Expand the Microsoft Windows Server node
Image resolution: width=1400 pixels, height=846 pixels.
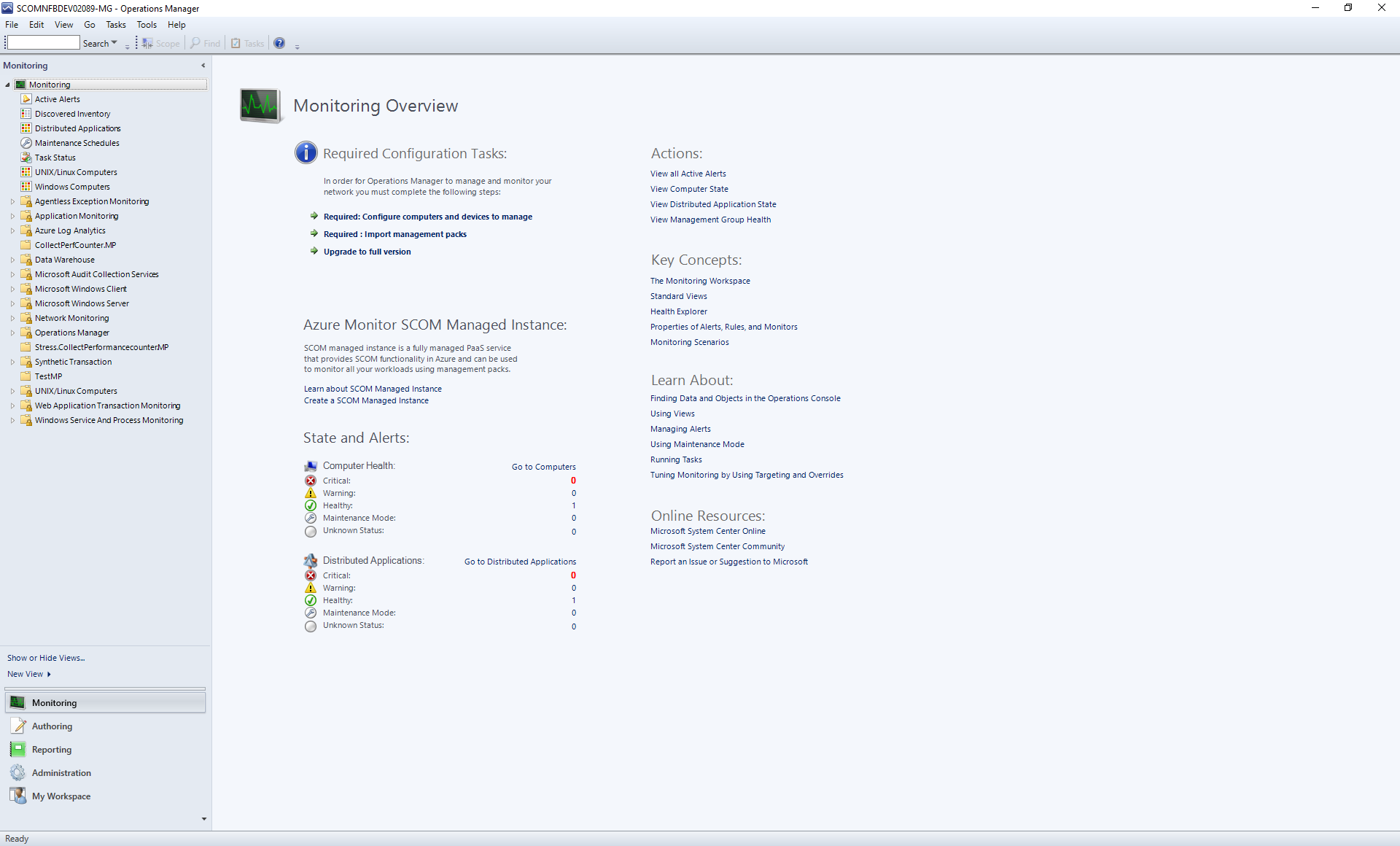10,303
